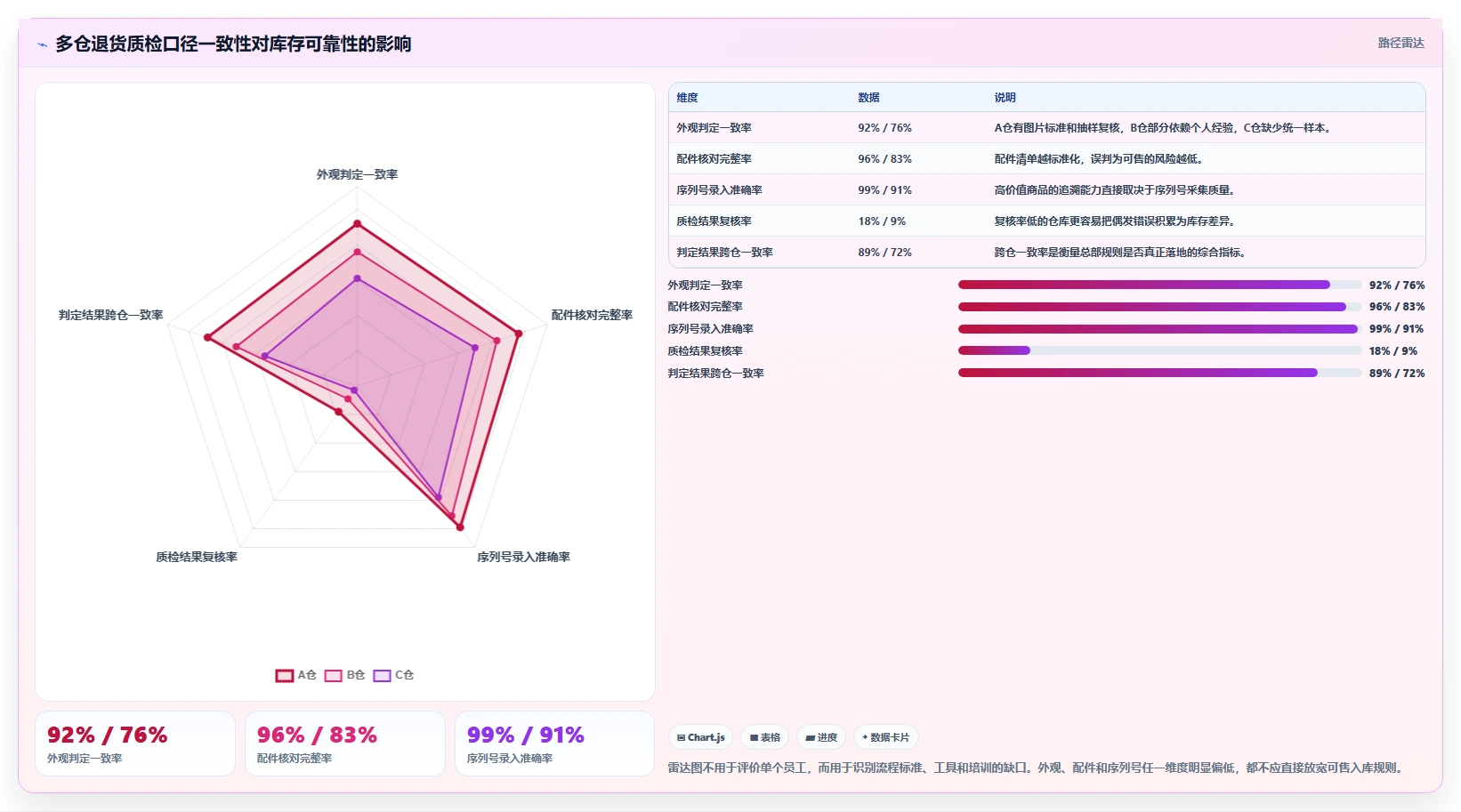Click the title icon beside 多仓退货质检口径一致性

tap(42, 44)
